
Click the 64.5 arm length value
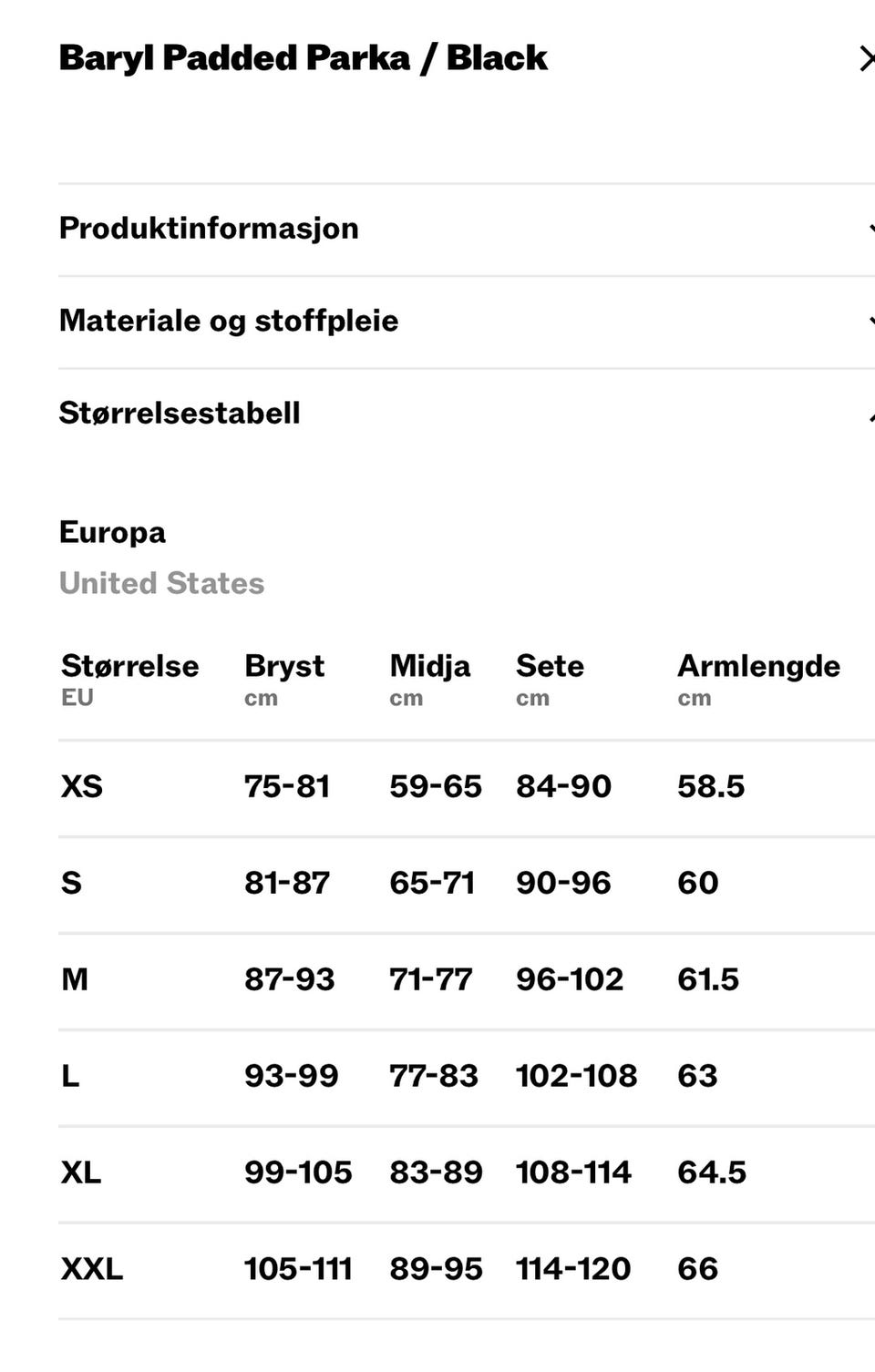pos(711,1172)
